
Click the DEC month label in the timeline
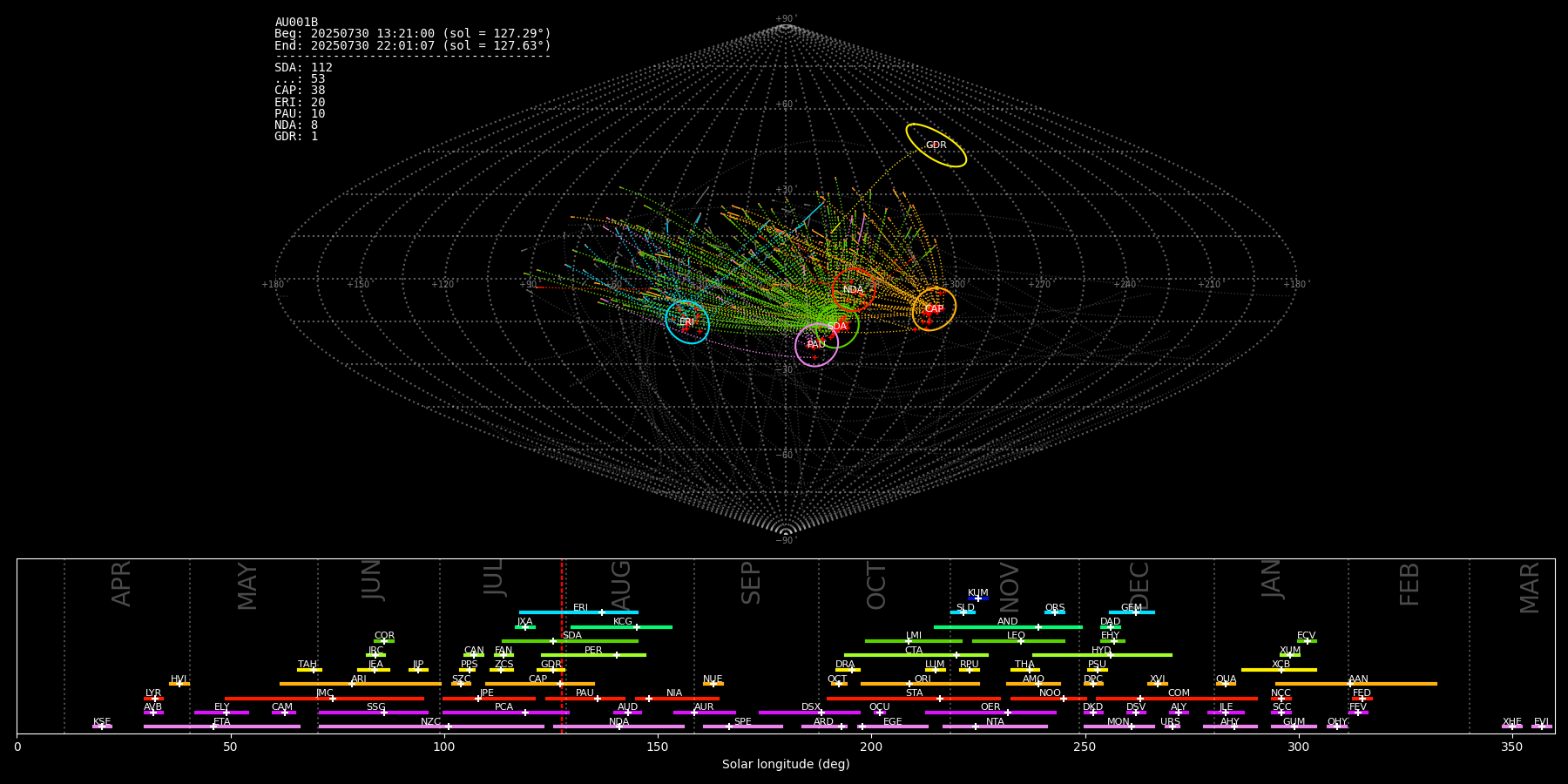point(1139,585)
